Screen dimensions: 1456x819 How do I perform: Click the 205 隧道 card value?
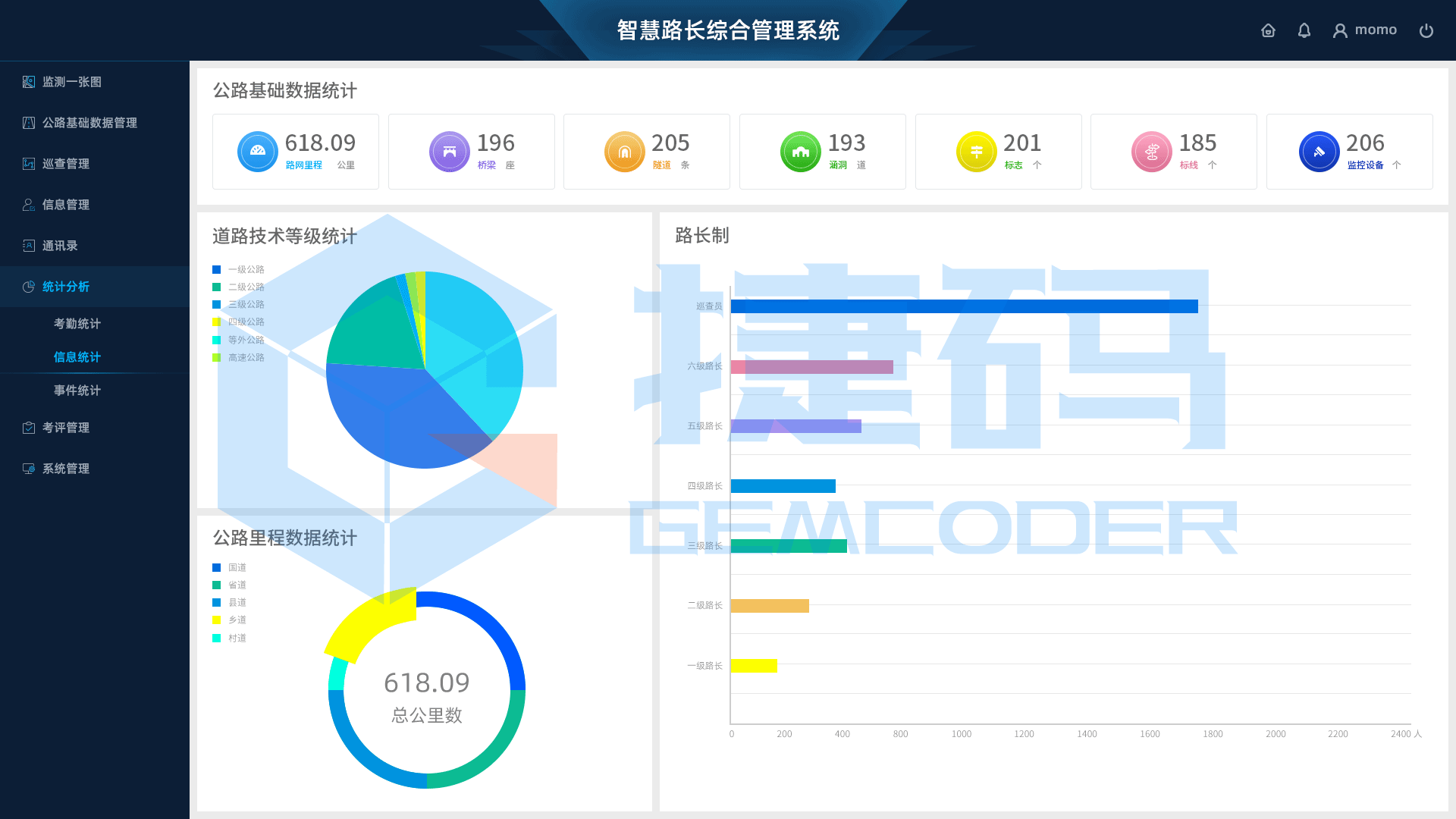coord(670,143)
